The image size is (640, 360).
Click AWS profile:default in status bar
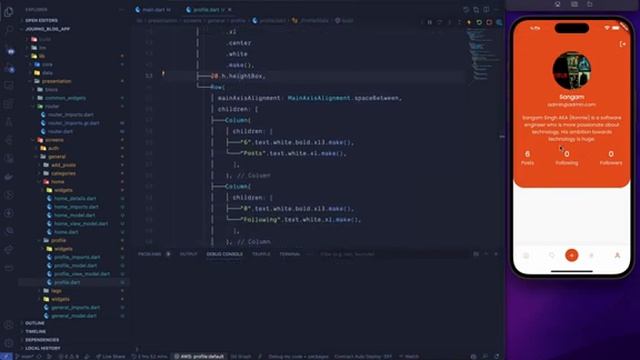[200, 356]
